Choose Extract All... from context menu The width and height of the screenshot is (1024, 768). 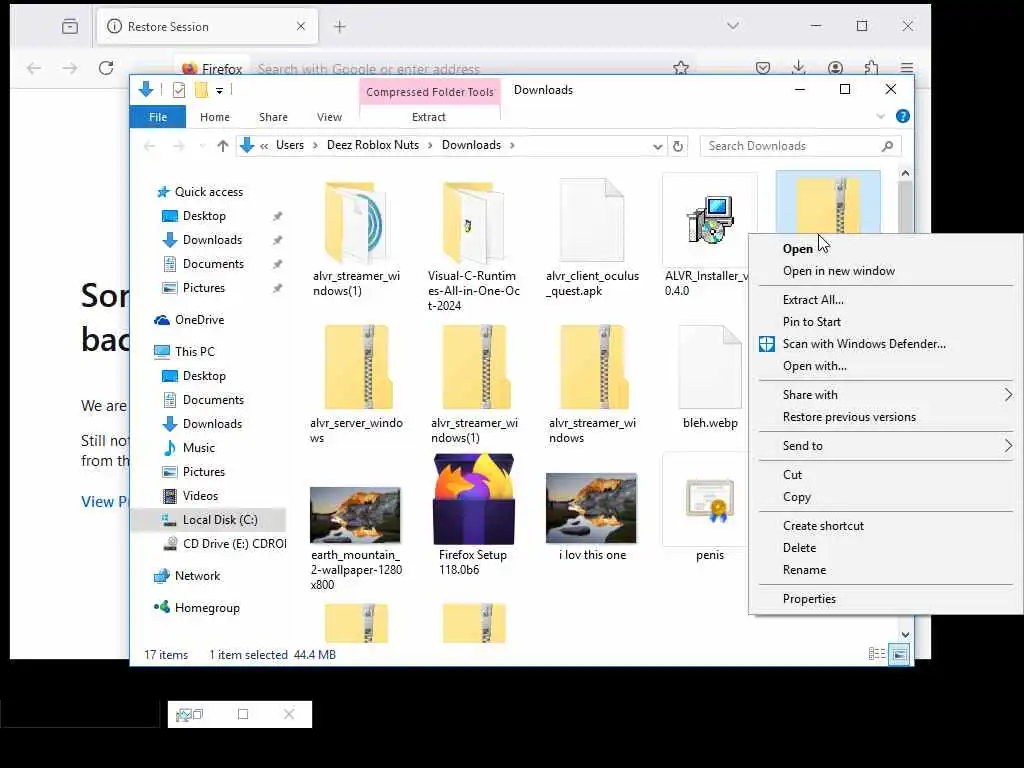(x=813, y=300)
